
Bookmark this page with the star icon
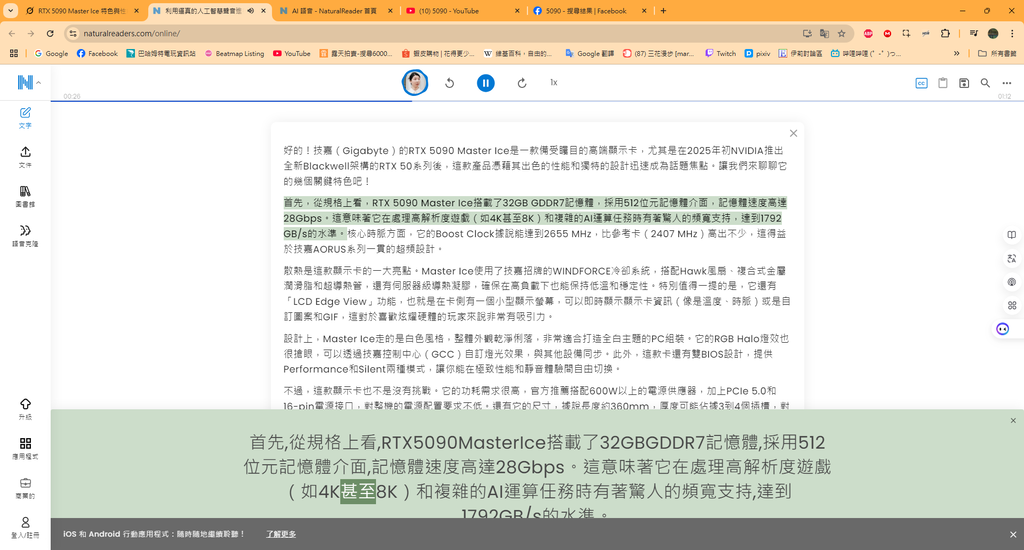pos(841,33)
